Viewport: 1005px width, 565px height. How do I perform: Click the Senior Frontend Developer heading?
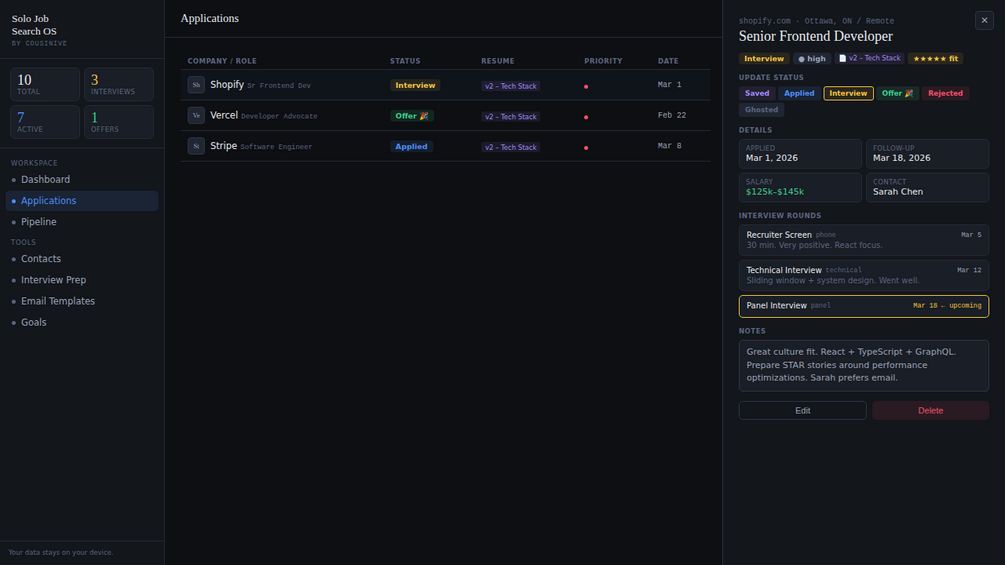coord(815,37)
